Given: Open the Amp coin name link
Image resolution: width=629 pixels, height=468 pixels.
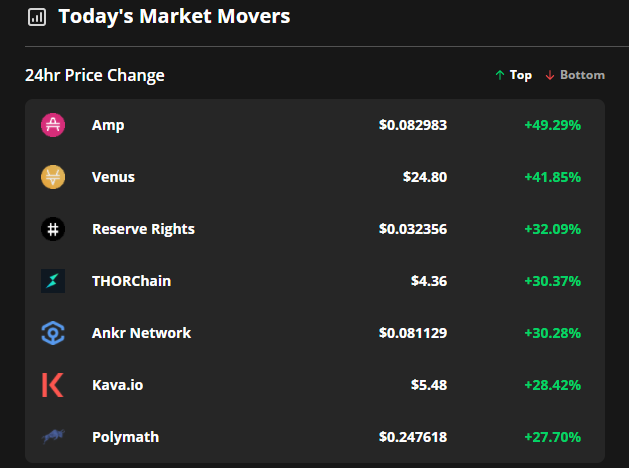Looking at the screenshot, I should coord(108,125).
